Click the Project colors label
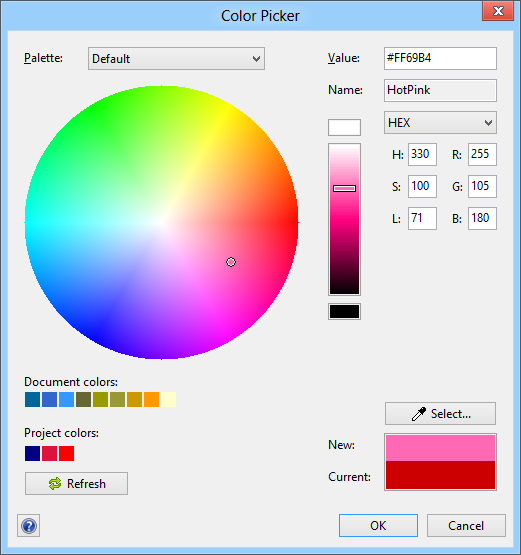 pos(61,433)
